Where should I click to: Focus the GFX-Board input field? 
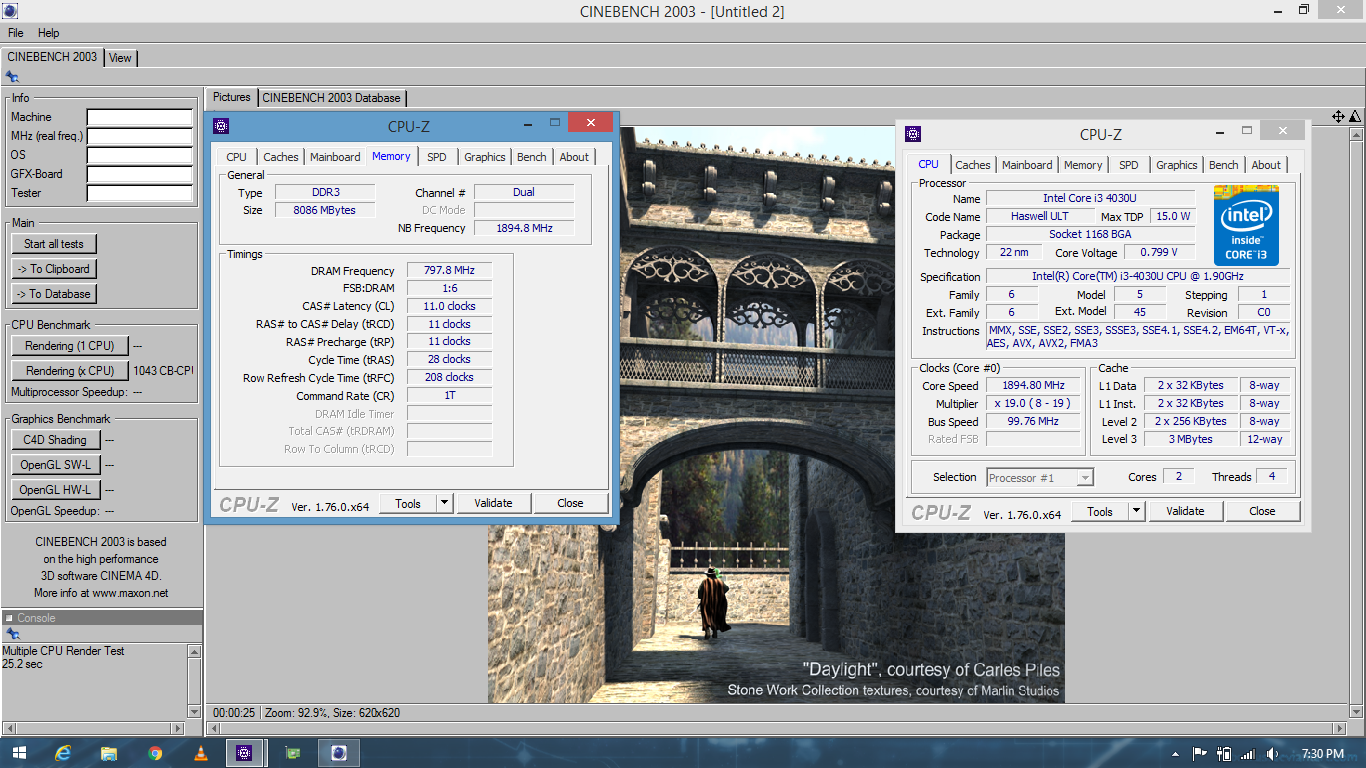click(139, 175)
